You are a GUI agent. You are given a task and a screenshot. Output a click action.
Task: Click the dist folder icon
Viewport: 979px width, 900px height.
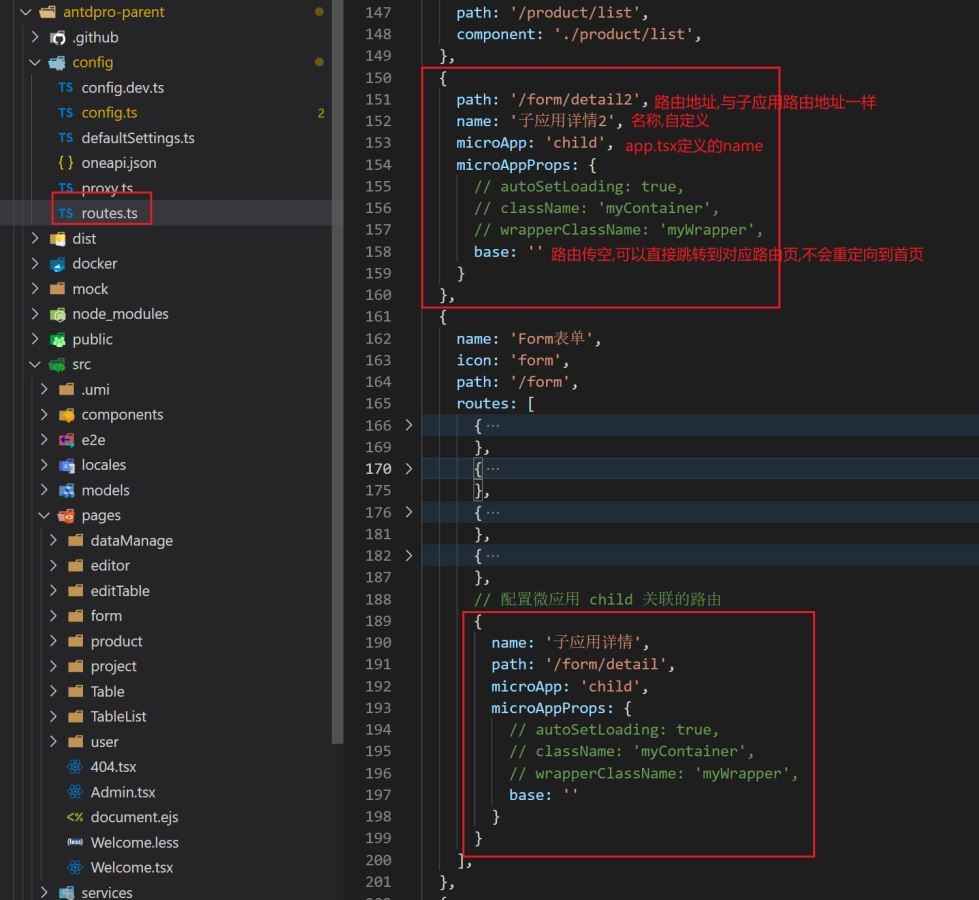(57, 239)
